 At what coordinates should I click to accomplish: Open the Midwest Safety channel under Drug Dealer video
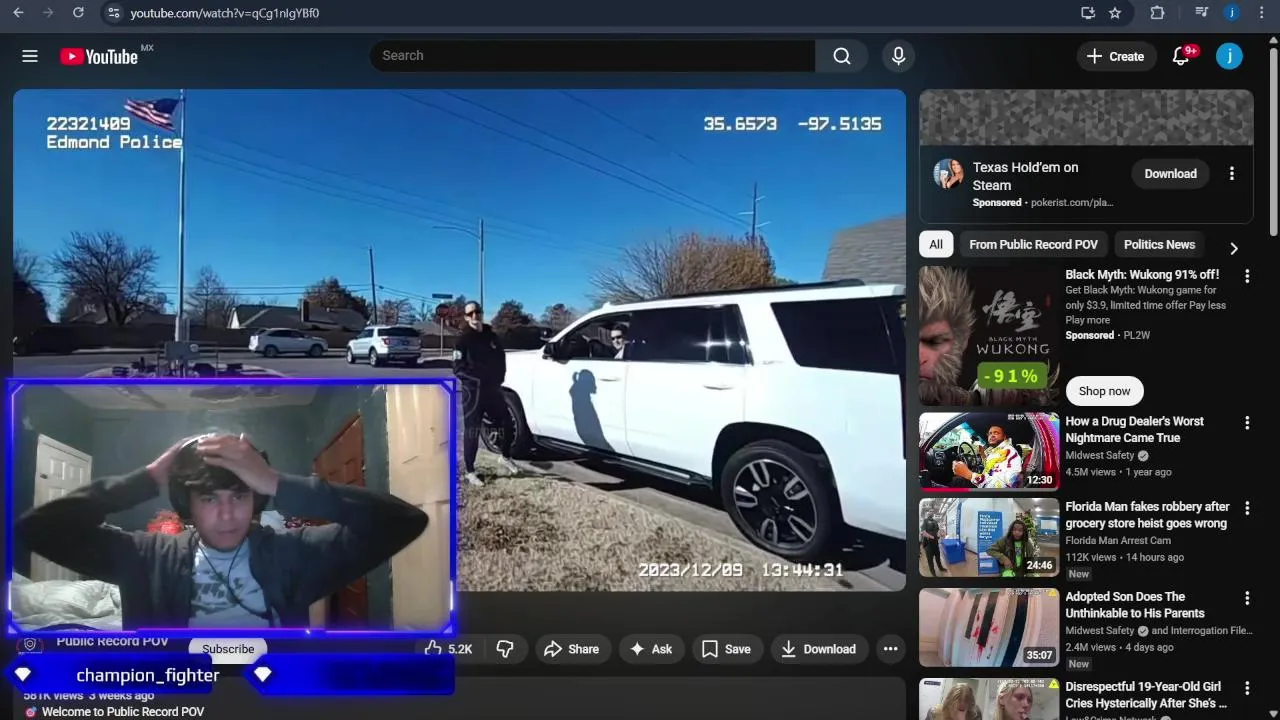pos(1100,455)
